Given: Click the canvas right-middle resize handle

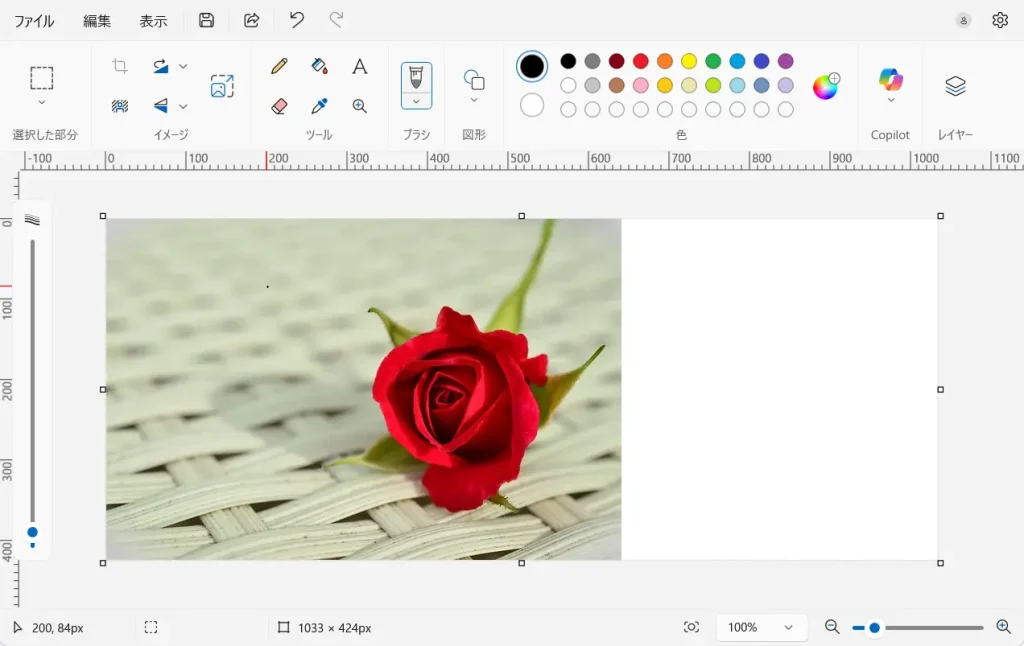Looking at the screenshot, I should pos(940,389).
